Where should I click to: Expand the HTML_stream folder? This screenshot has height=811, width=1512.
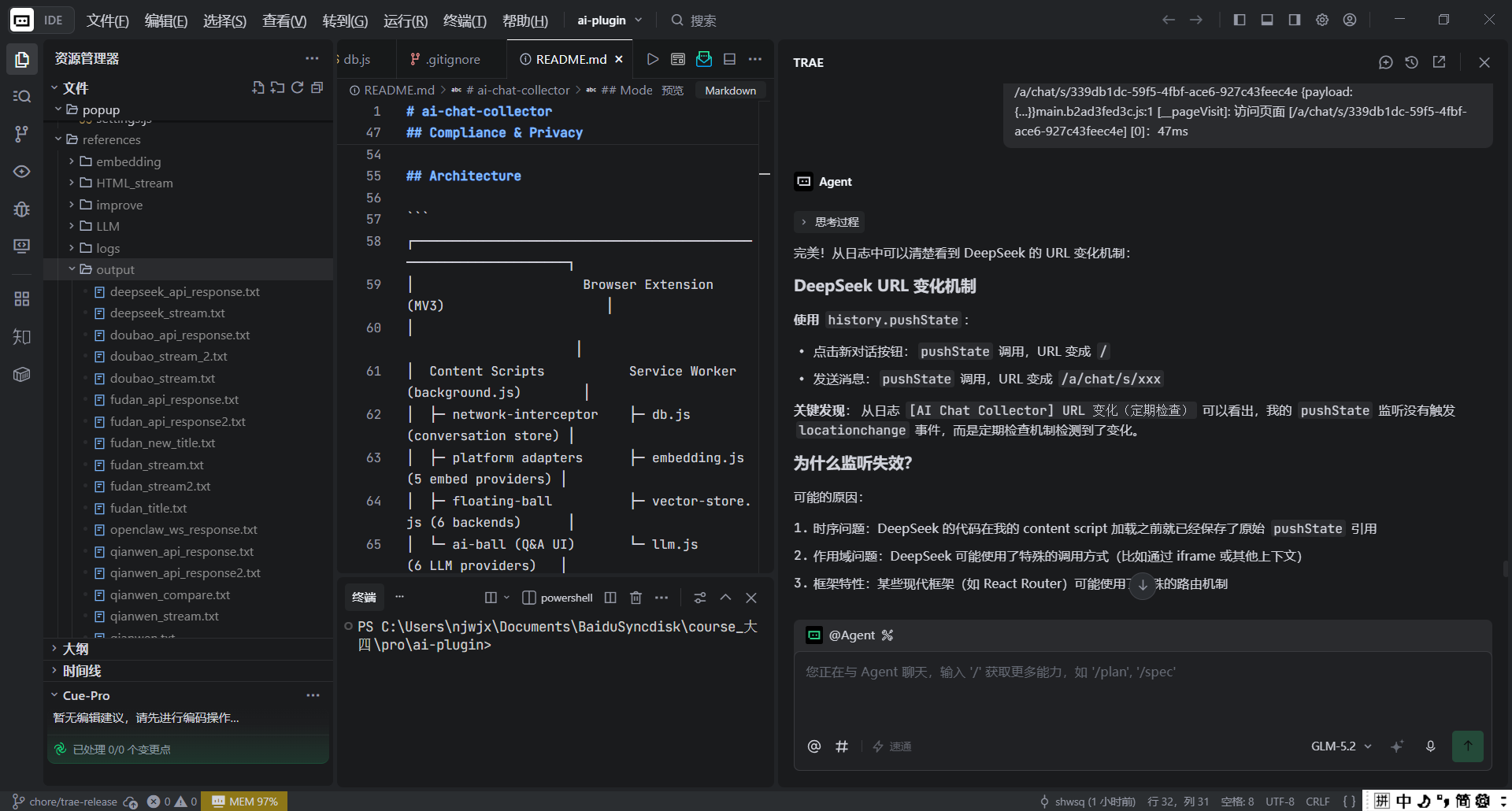189,183
